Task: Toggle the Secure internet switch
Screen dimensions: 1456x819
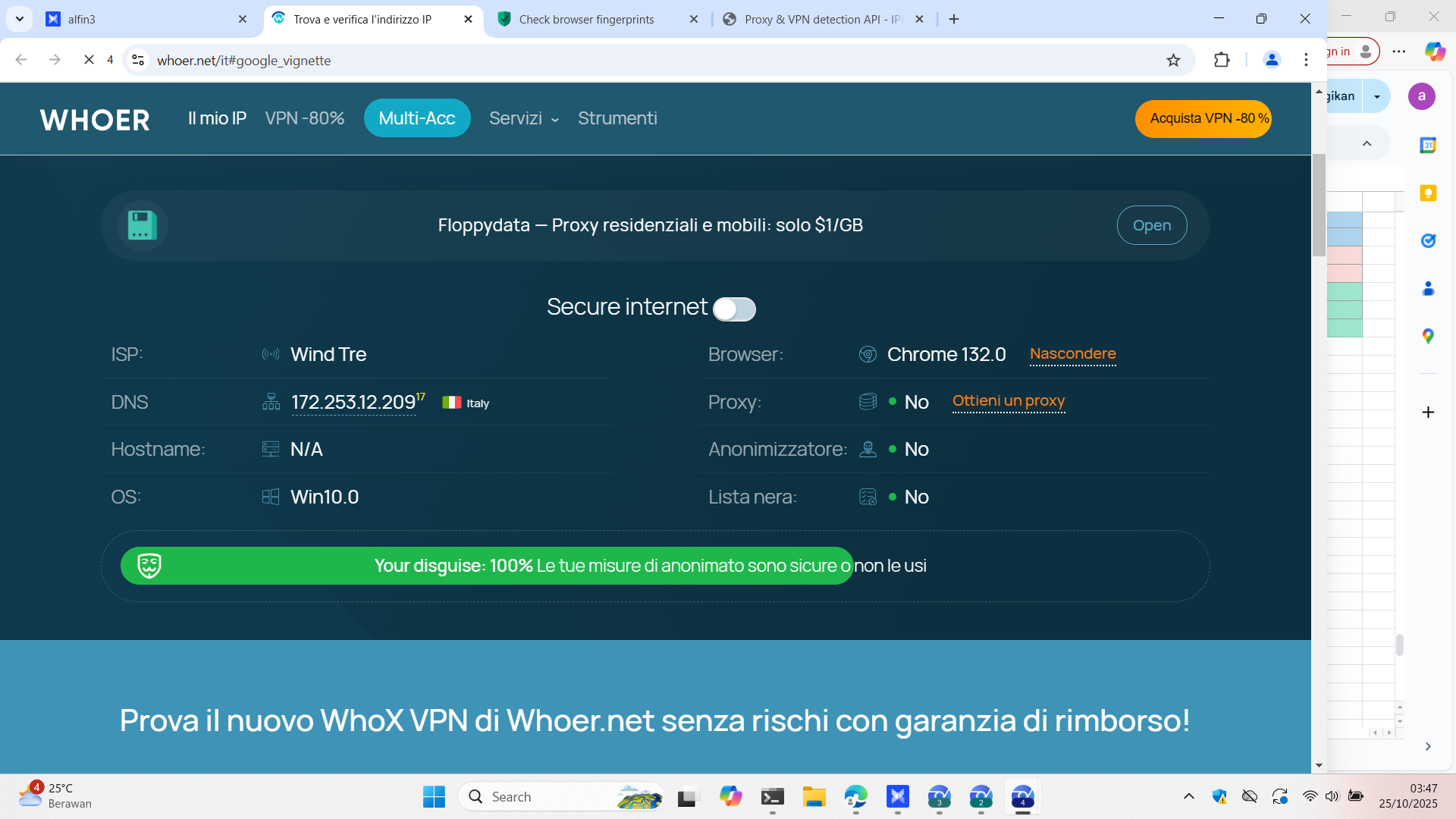Action: point(734,309)
